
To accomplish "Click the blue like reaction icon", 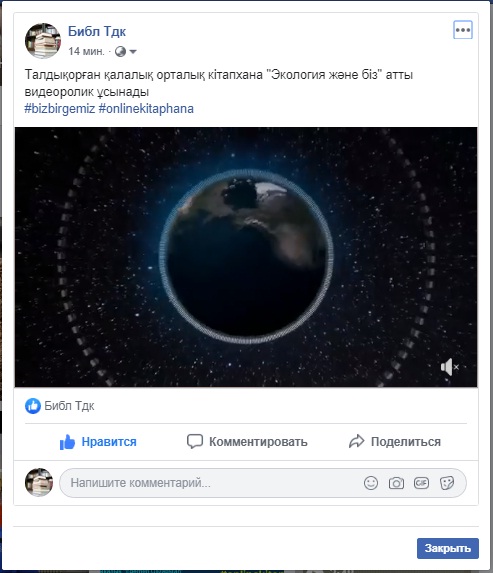I will click(x=33, y=406).
